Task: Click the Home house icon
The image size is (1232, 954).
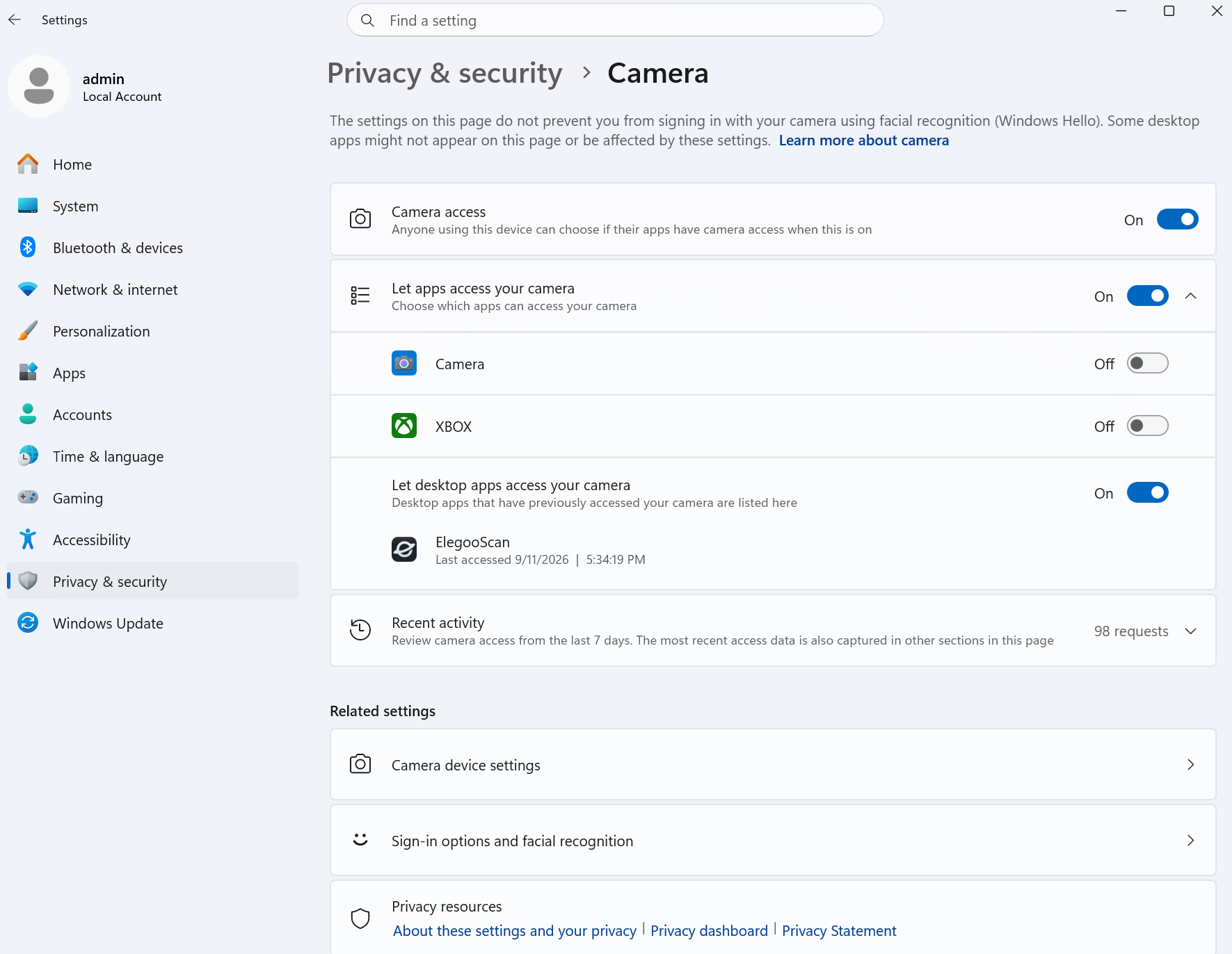Action: click(x=28, y=164)
